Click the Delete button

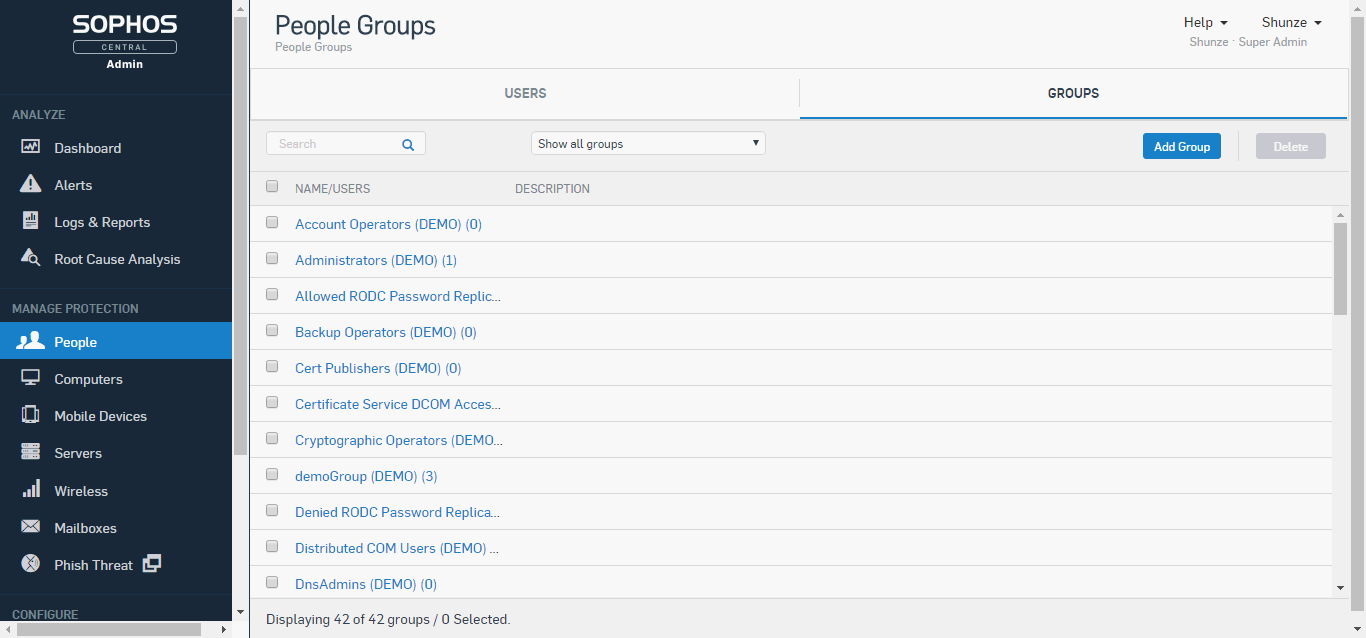[x=1290, y=146]
